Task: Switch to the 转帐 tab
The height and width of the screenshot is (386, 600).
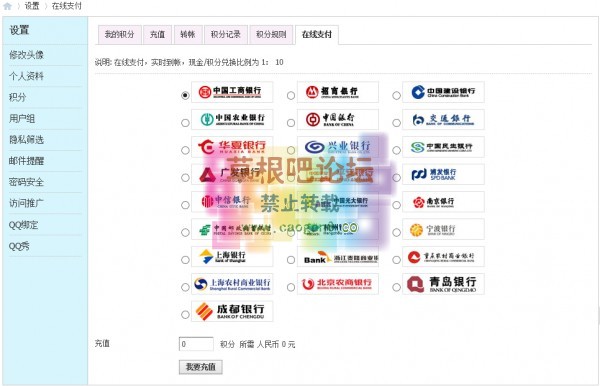Action: [188, 34]
